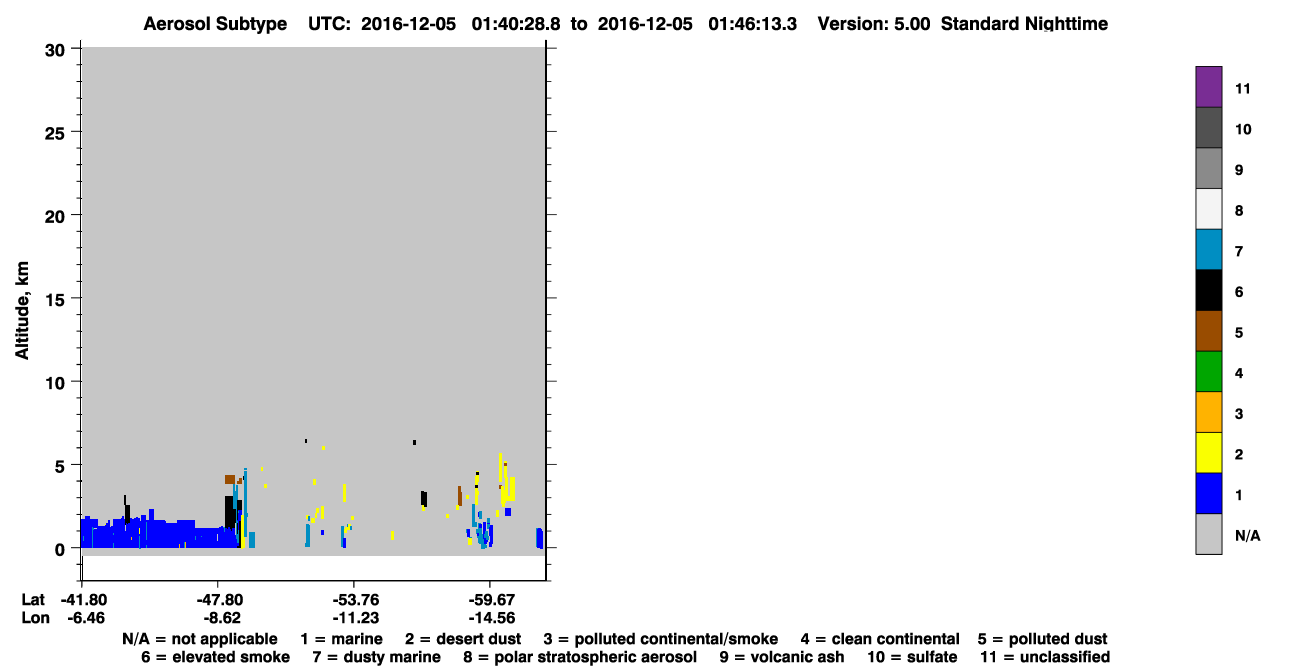Image resolution: width=1300 pixels, height=667 pixels.
Task: Click the dark gray swatch labeled 10
Action: point(1209,128)
